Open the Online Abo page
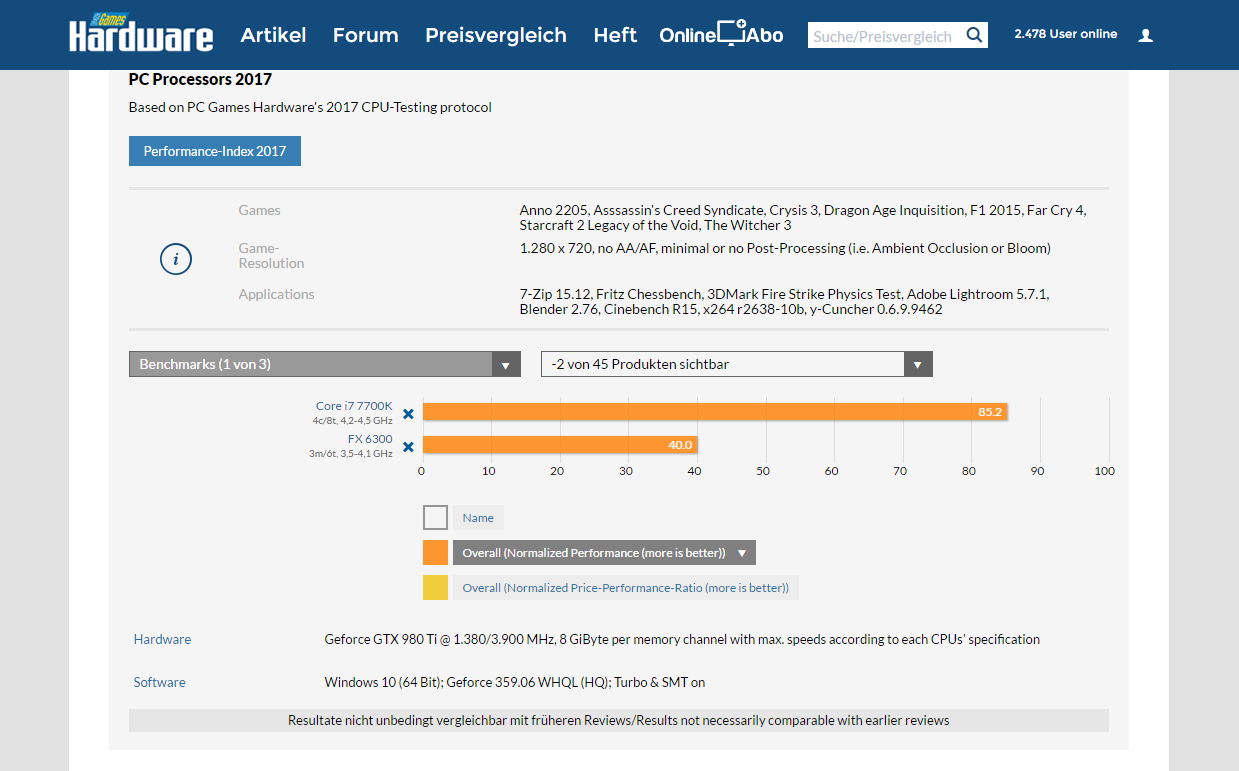Viewport: 1239px width, 771px height. click(721, 35)
